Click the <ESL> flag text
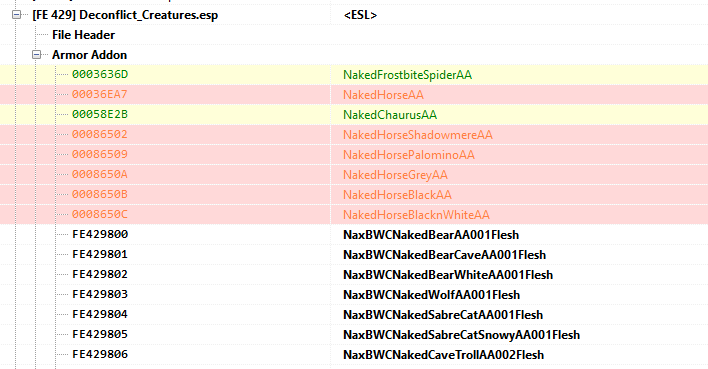708x369 pixels. click(360, 15)
